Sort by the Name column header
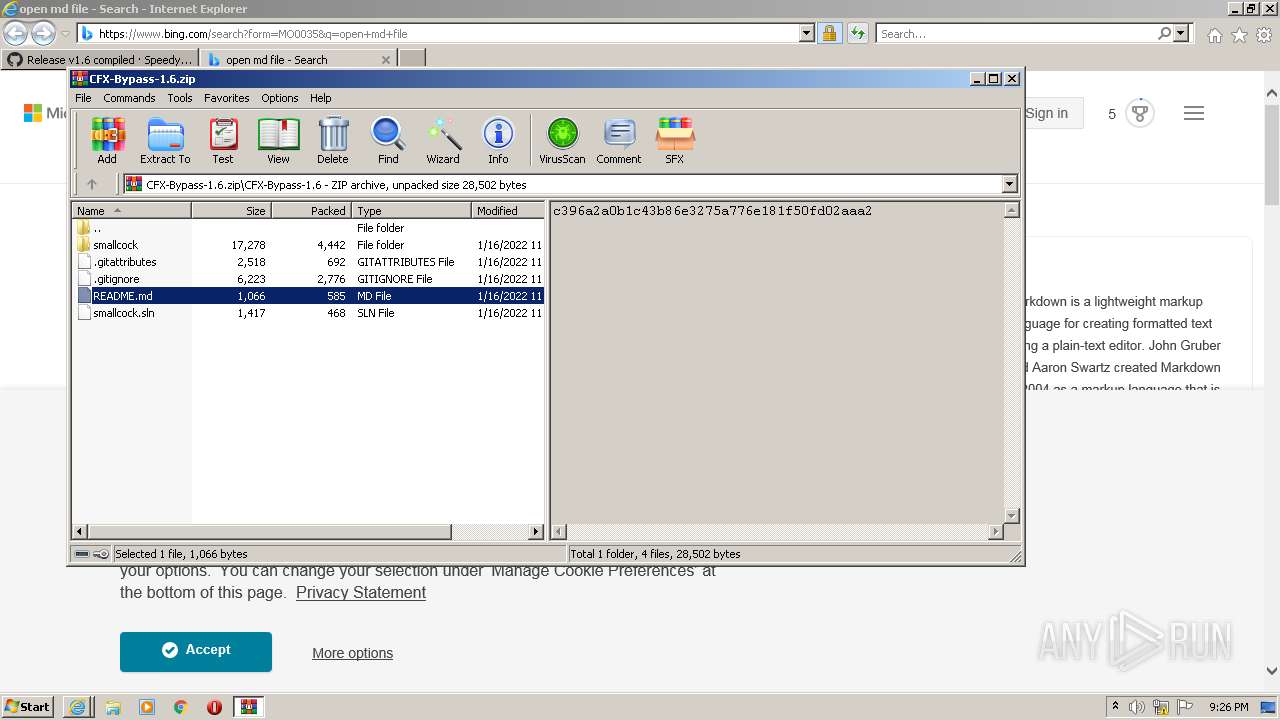The image size is (1280, 720). pos(131,210)
